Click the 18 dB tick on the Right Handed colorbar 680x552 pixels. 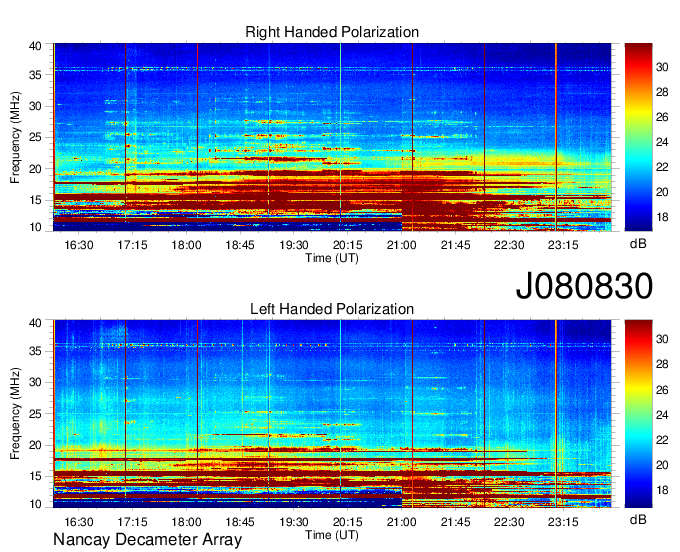(662, 217)
